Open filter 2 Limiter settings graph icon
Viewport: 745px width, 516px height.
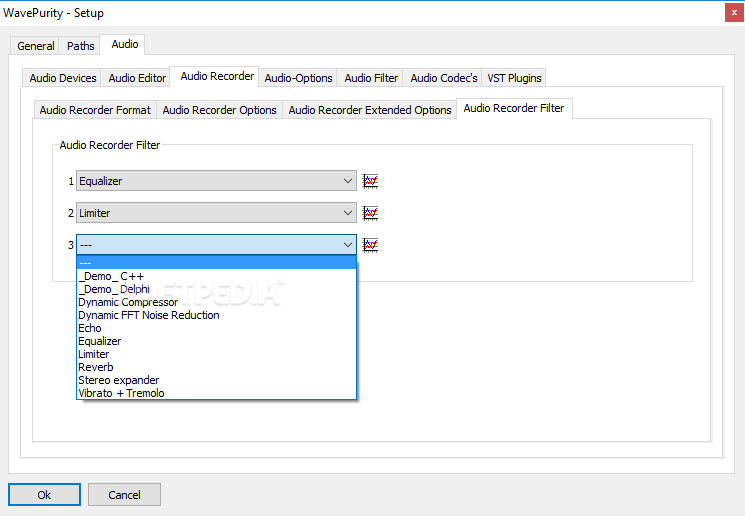click(370, 213)
